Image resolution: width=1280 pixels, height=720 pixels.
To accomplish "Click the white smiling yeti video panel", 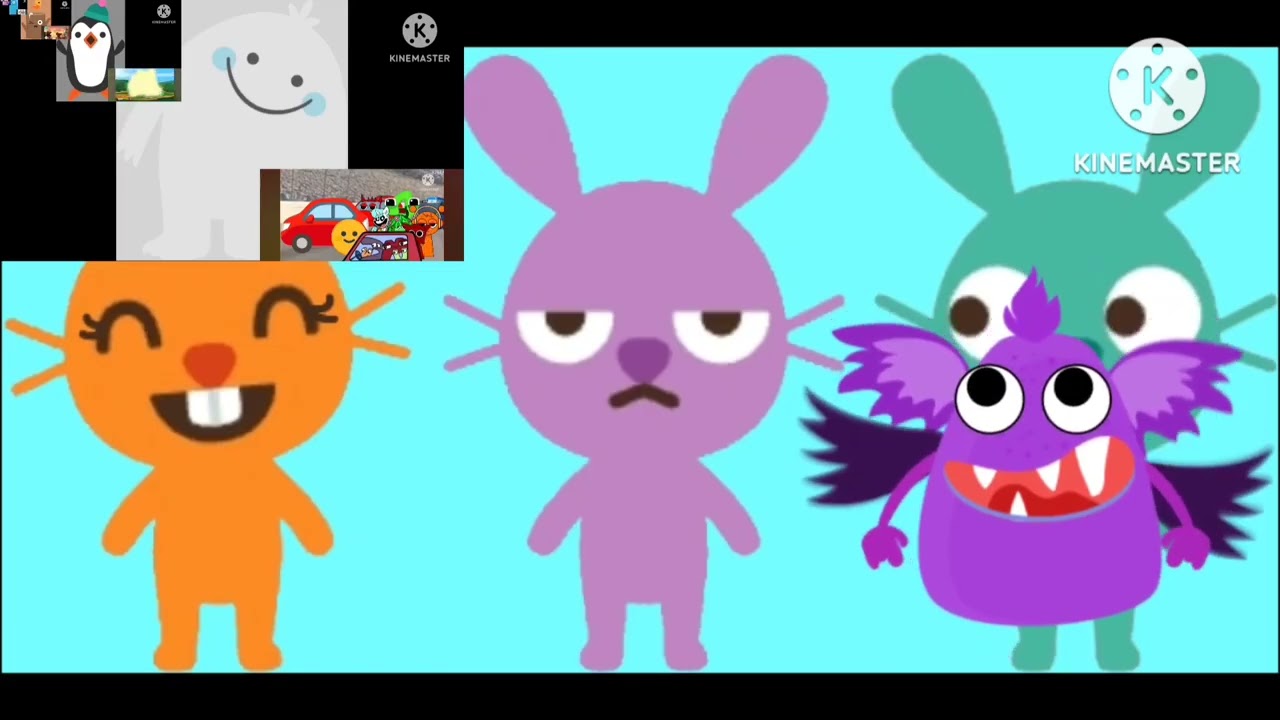I will [x=232, y=130].
